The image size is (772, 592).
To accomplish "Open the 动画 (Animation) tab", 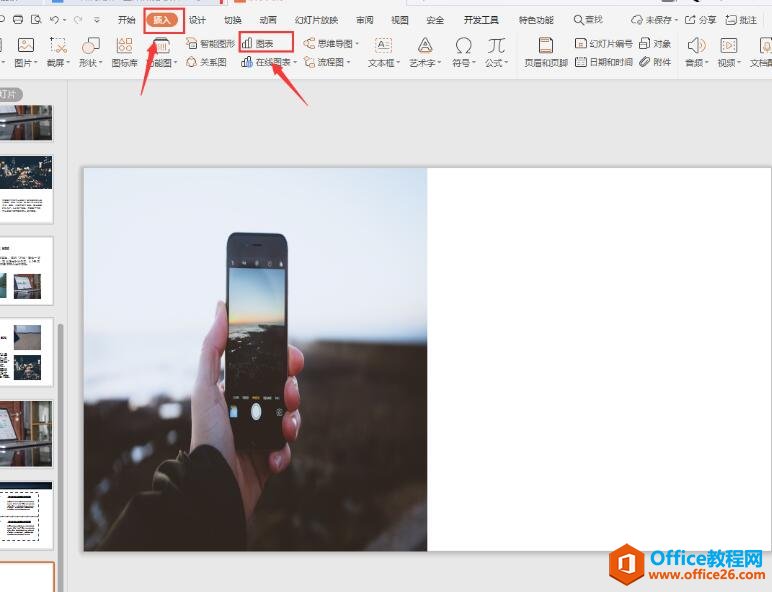I will pos(268,20).
